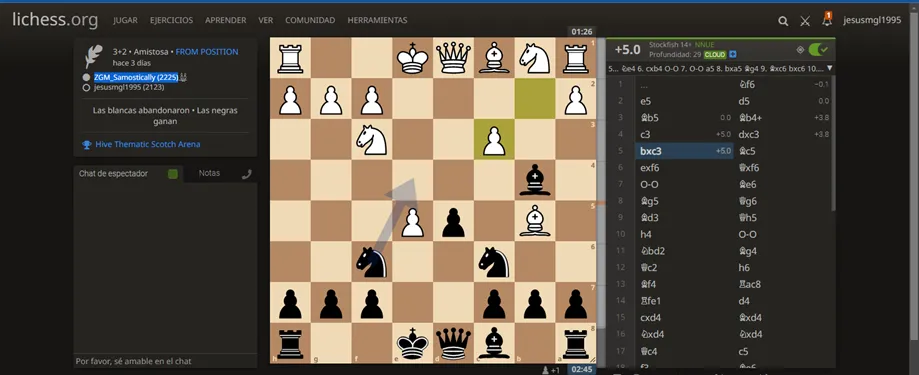Jump to the move dxc3
Image resolution: width=919 pixels, height=375 pixels.
(x=748, y=134)
